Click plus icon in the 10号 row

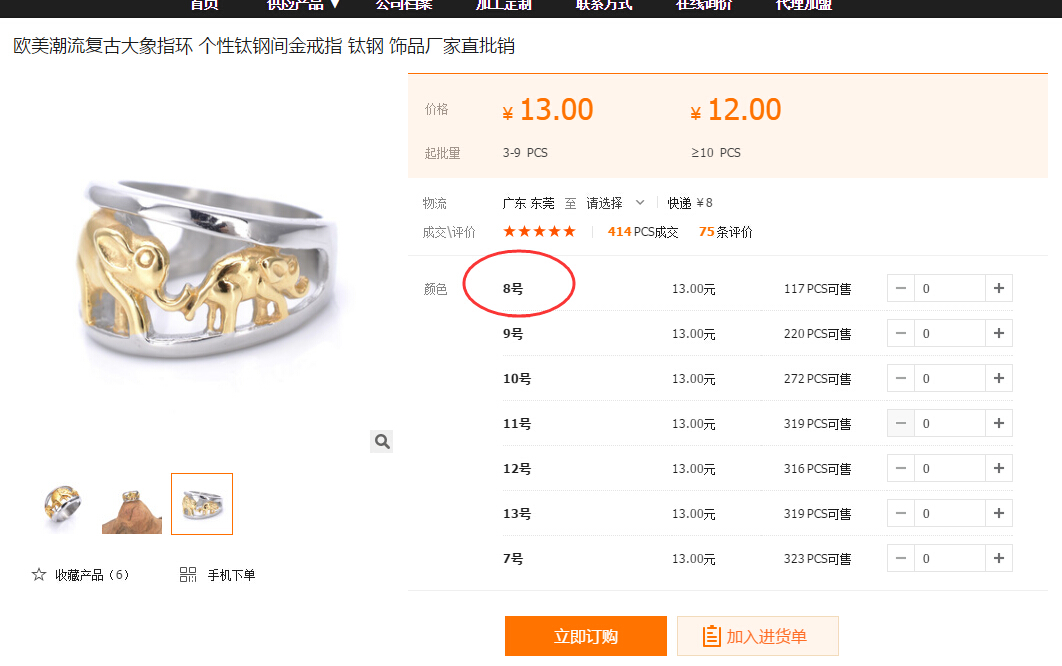[999, 378]
